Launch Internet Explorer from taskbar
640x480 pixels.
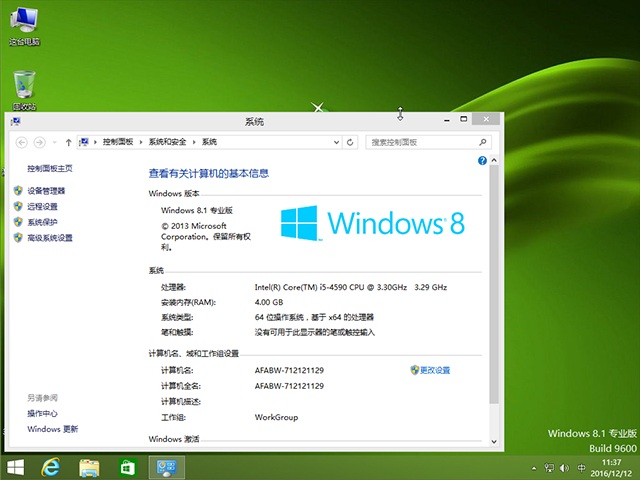(51, 467)
